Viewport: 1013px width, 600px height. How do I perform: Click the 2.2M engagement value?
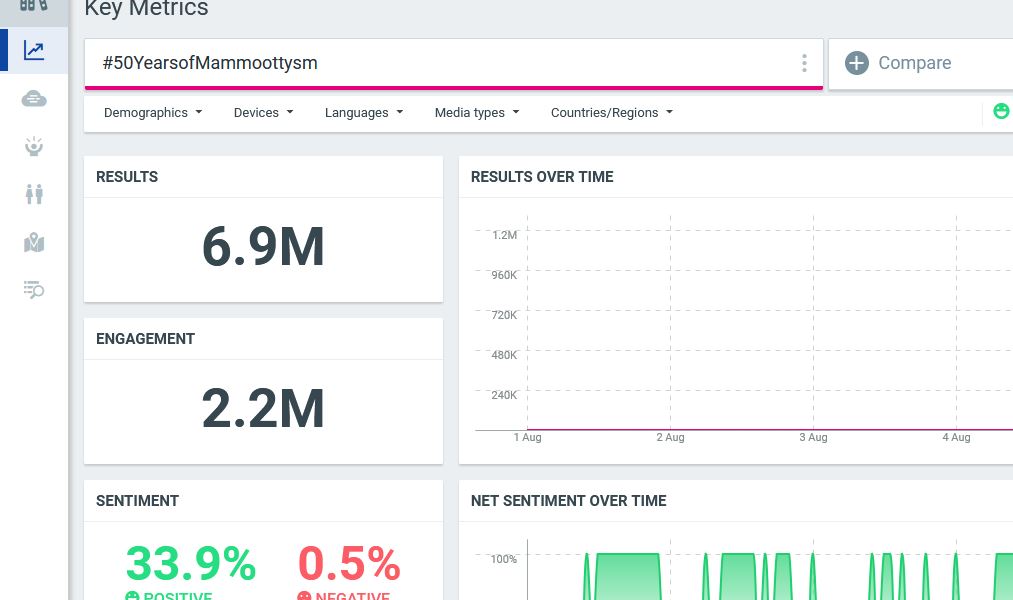click(x=263, y=409)
